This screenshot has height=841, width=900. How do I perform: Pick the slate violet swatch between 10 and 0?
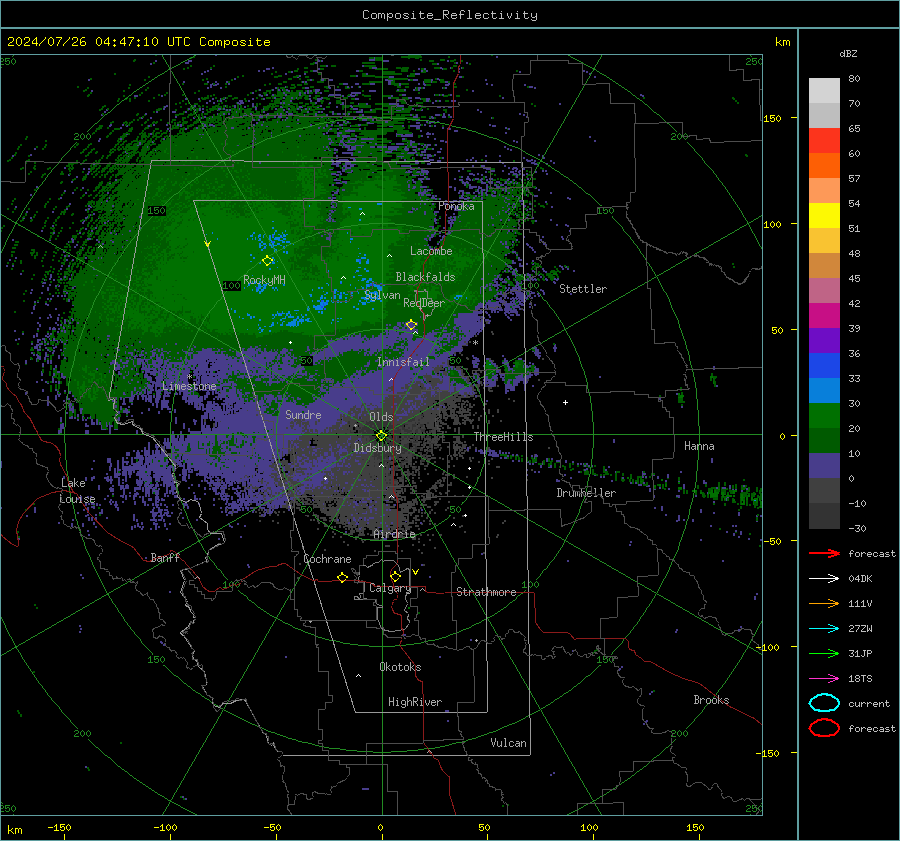824,466
